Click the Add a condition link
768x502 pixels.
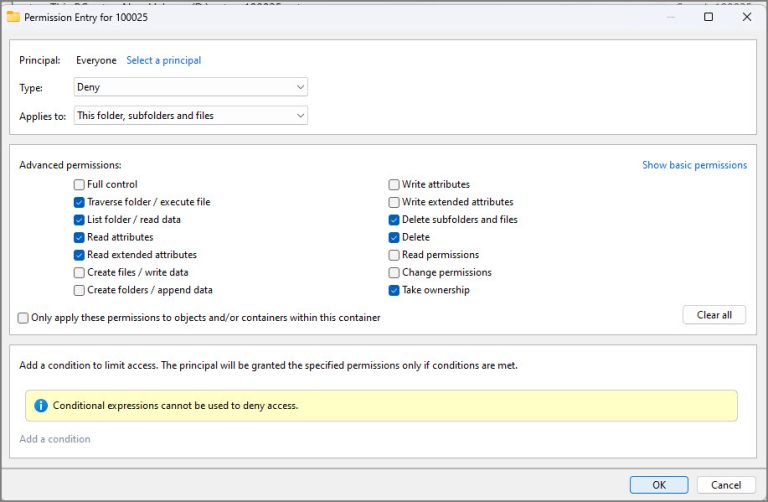click(55, 439)
